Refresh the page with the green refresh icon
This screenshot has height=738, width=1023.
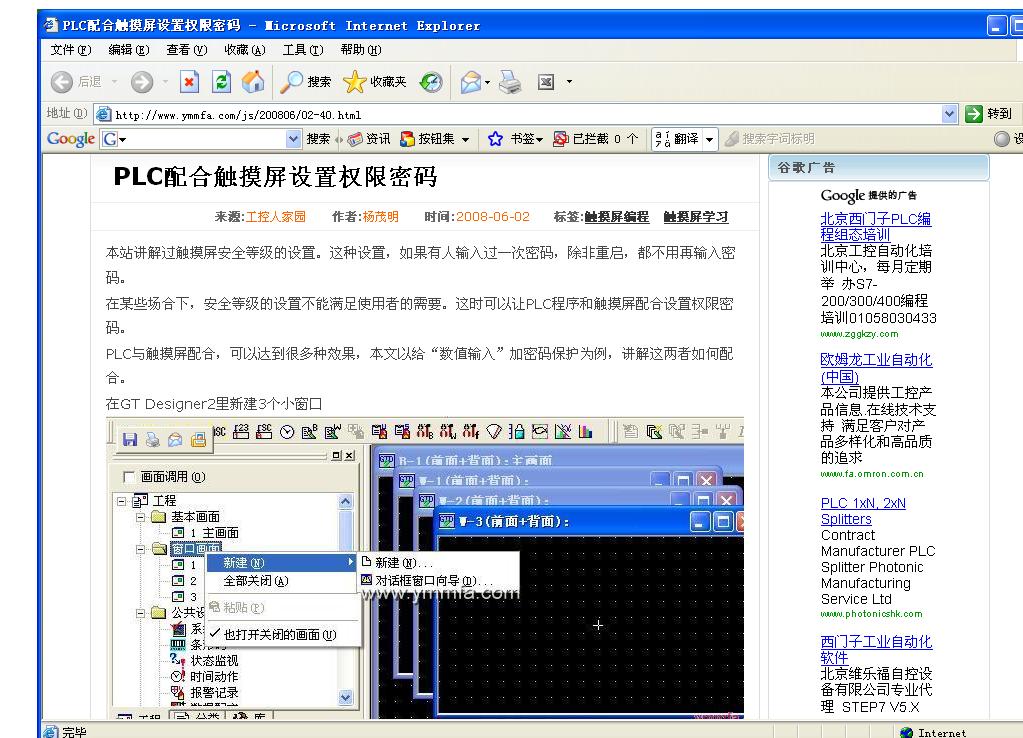pyautogui.click(x=222, y=82)
